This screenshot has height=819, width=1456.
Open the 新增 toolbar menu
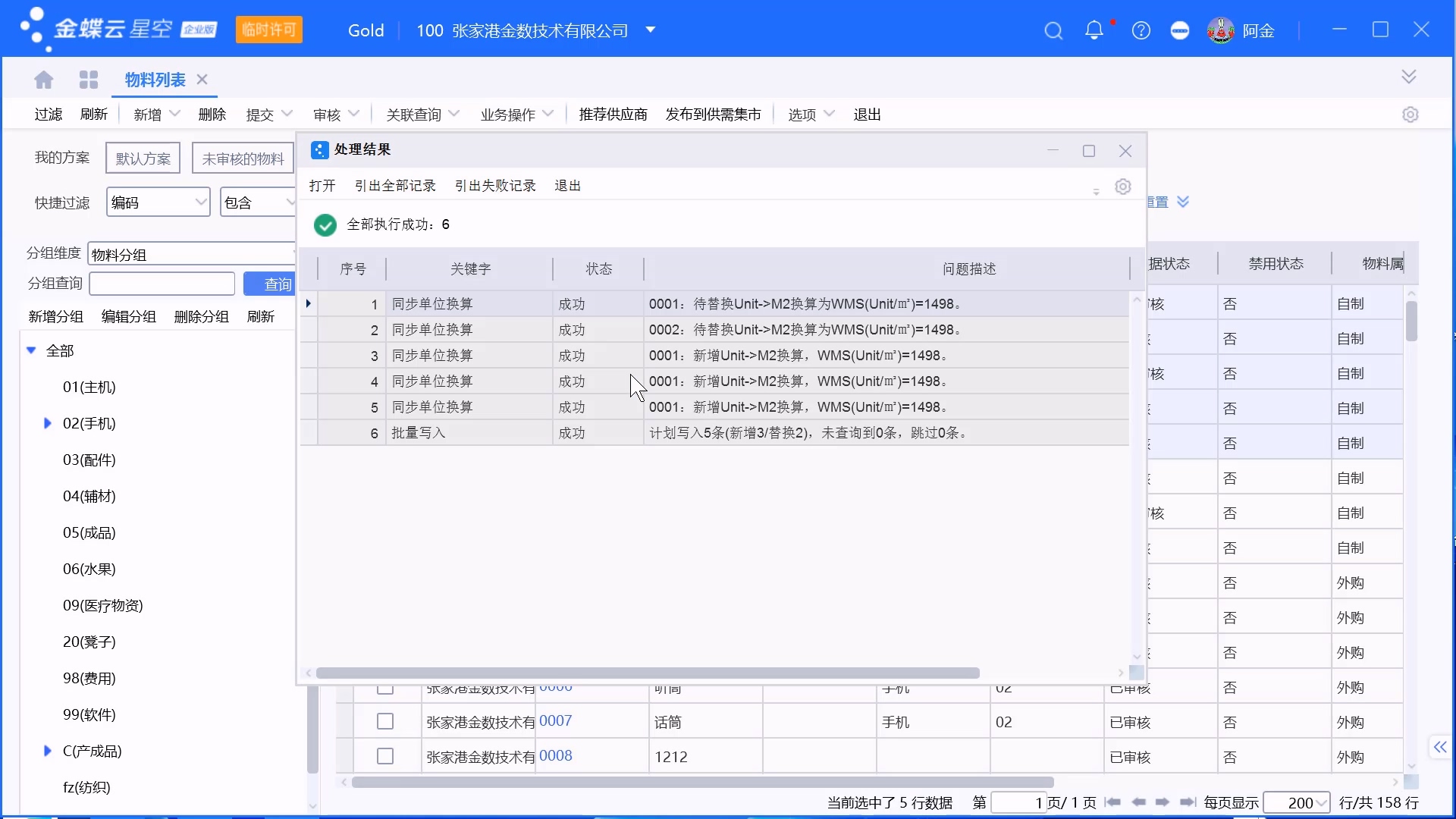157,115
